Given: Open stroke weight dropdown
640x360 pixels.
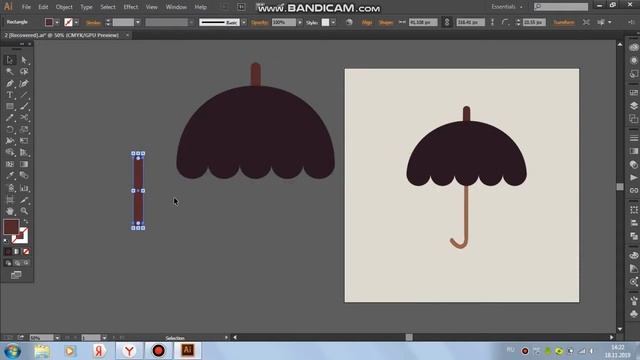Looking at the screenshot, I should [x=138, y=22].
